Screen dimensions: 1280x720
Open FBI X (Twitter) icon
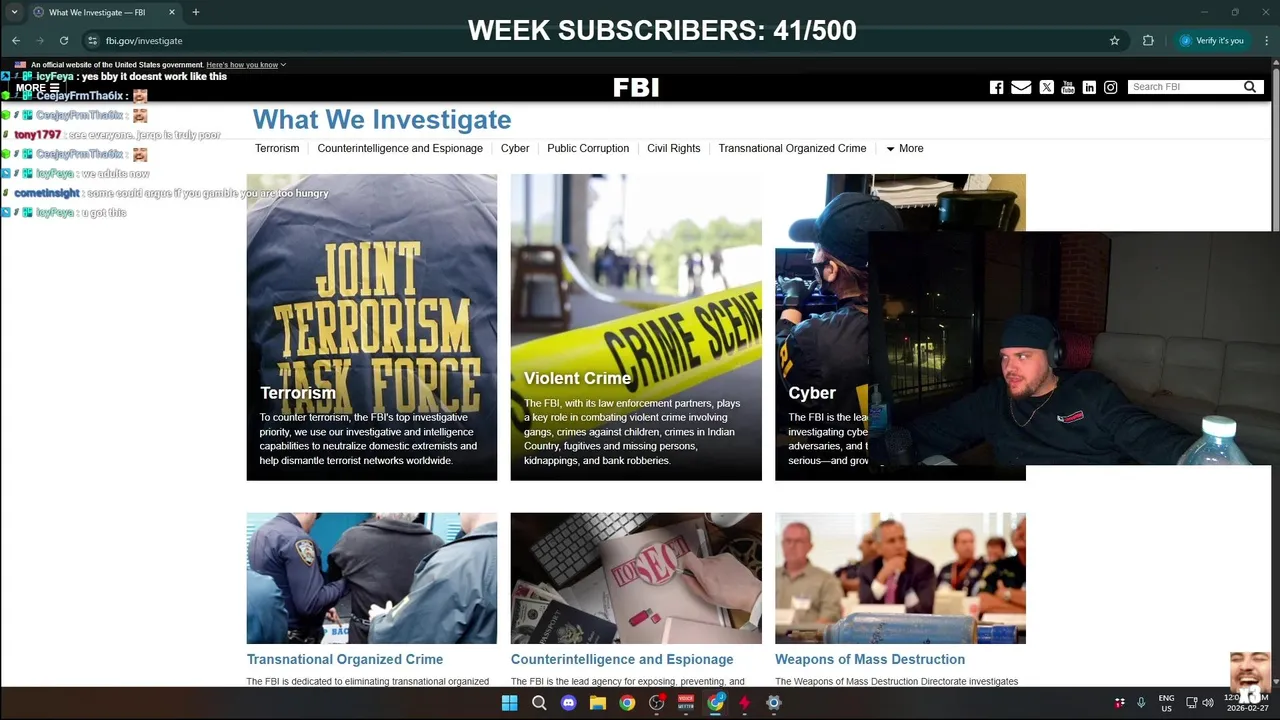pos(1046,87)
